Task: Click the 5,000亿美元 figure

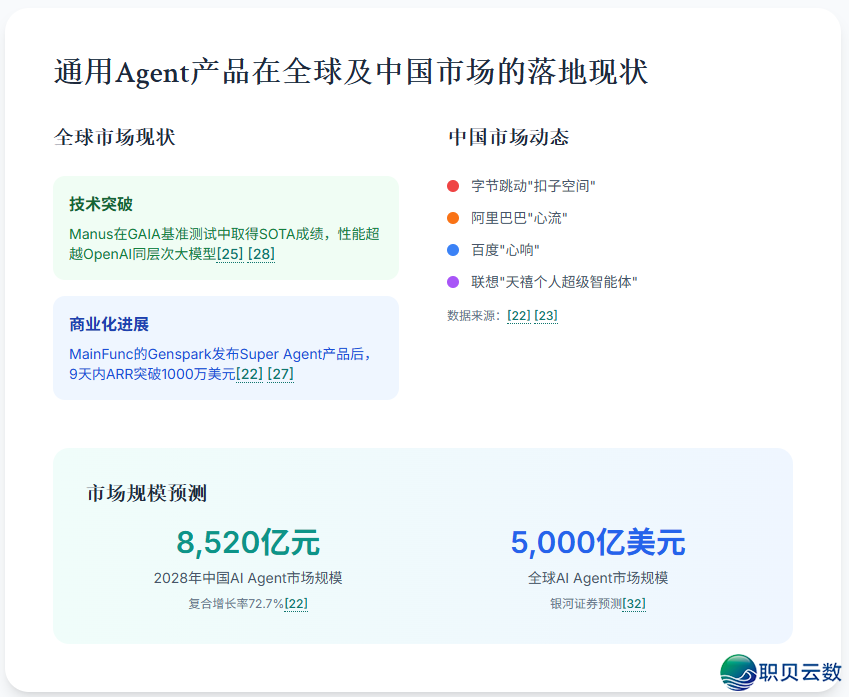Action: 598,543
